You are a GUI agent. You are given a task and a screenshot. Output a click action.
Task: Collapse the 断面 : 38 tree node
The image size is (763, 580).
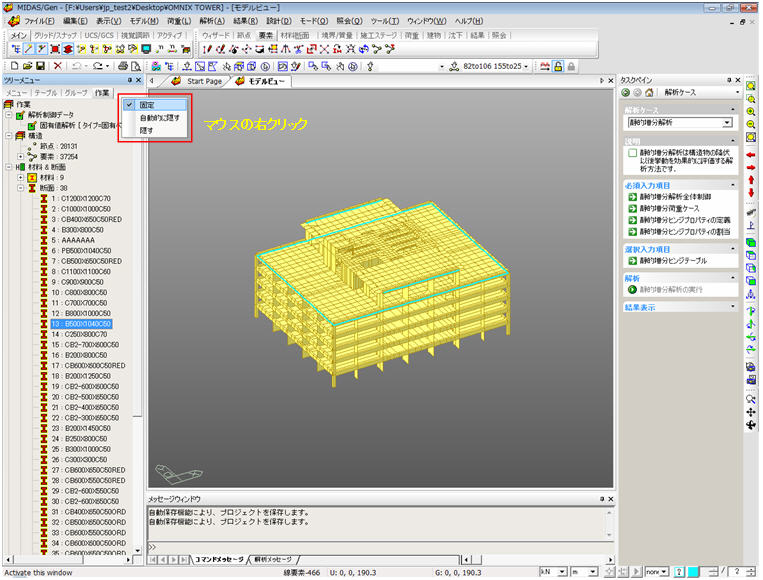(x=20, y=188)
